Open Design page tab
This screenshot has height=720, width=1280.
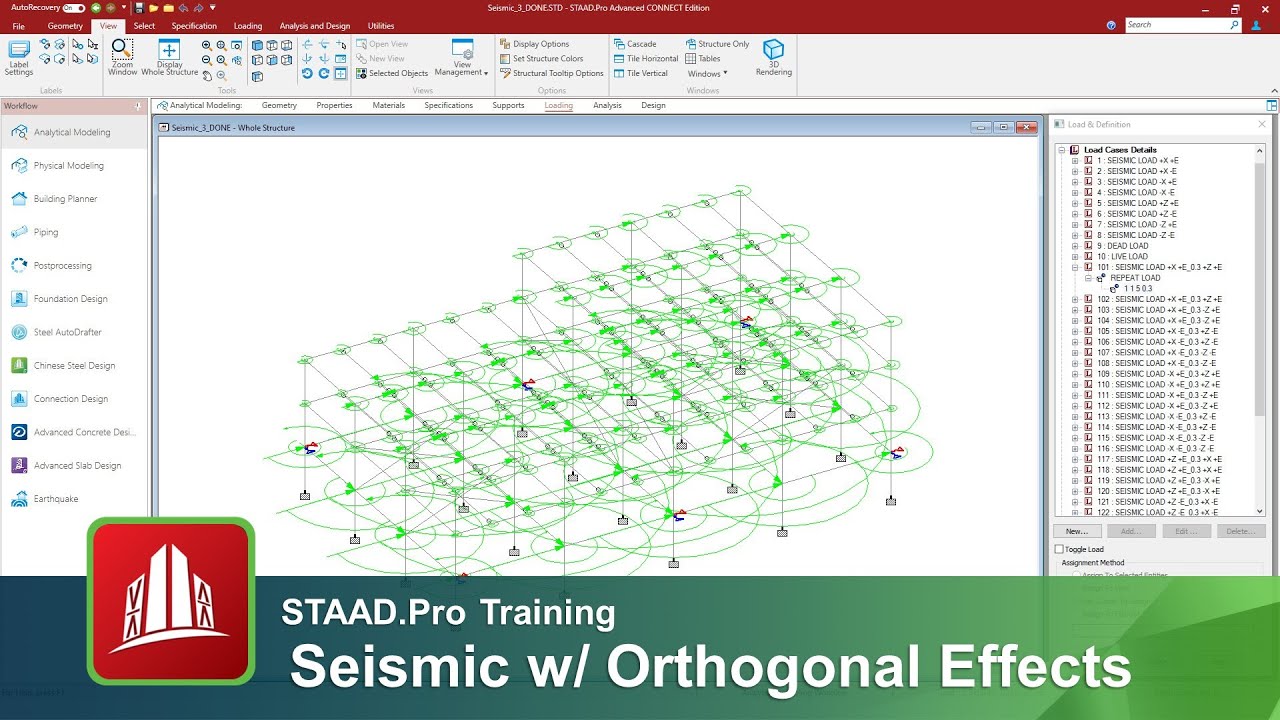(653, 105)
